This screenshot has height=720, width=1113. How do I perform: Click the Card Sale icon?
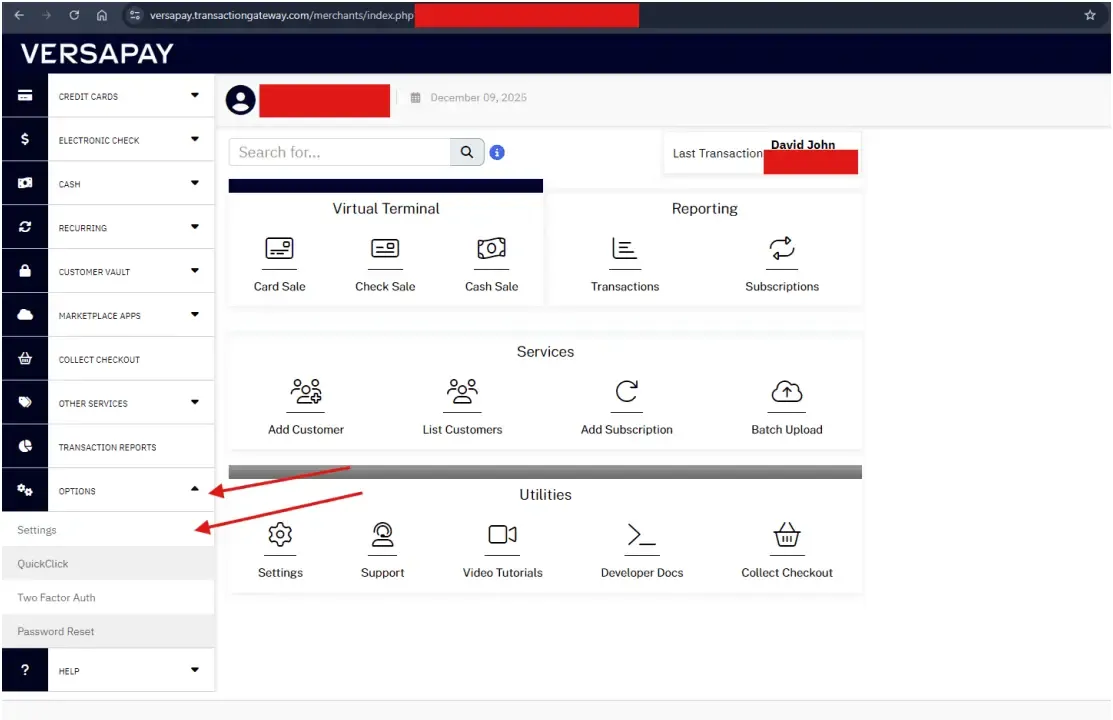(279, 250)
